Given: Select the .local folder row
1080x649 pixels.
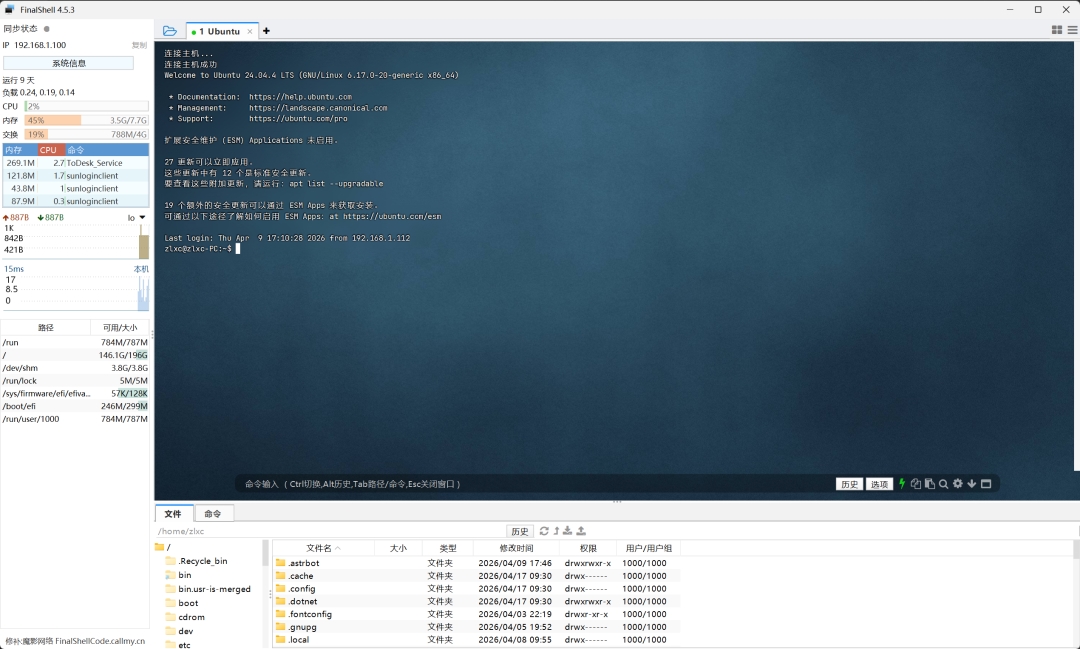Looking at the screenshot, I should coord(477,639).
